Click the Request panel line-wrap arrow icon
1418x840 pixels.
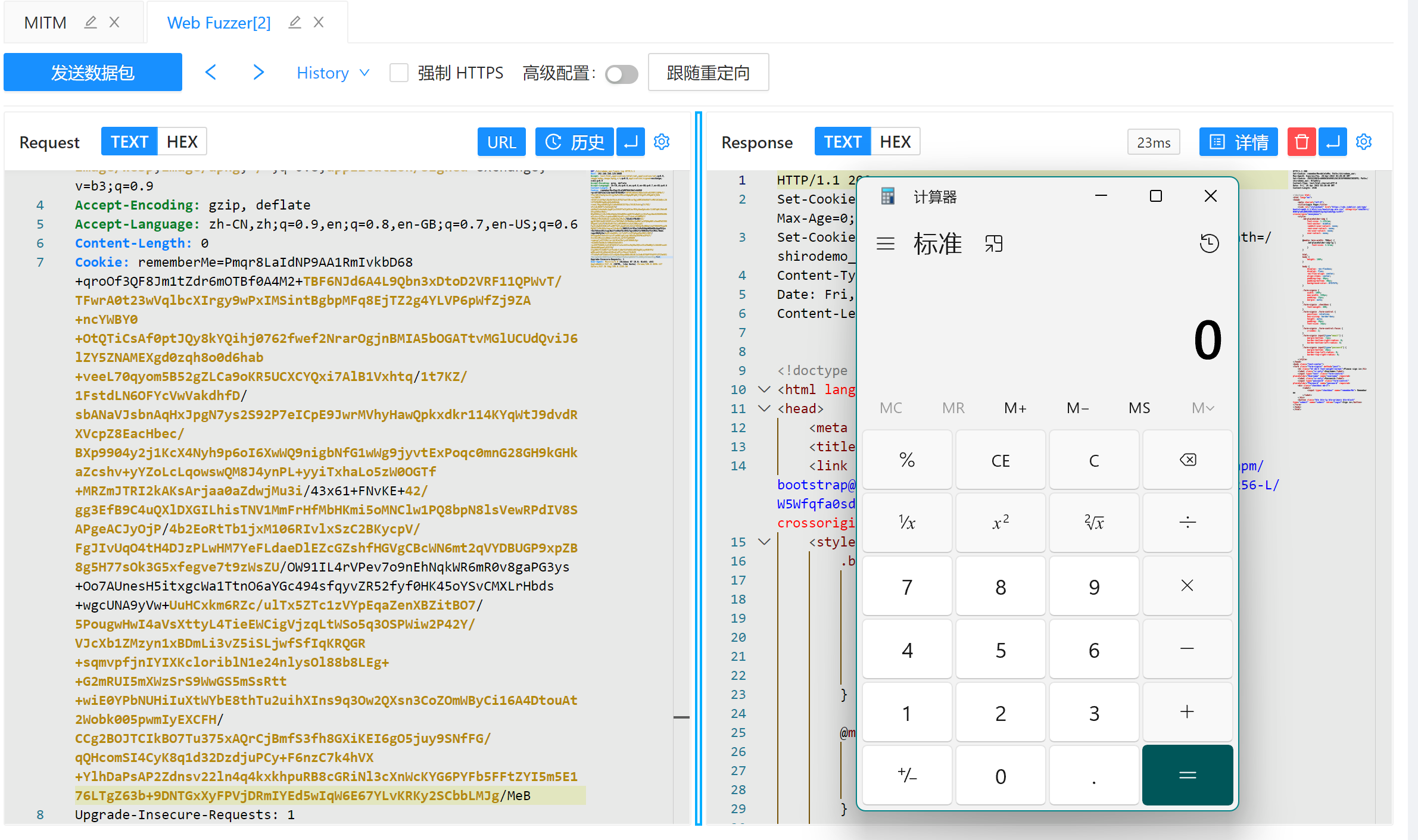pos(630,142)
